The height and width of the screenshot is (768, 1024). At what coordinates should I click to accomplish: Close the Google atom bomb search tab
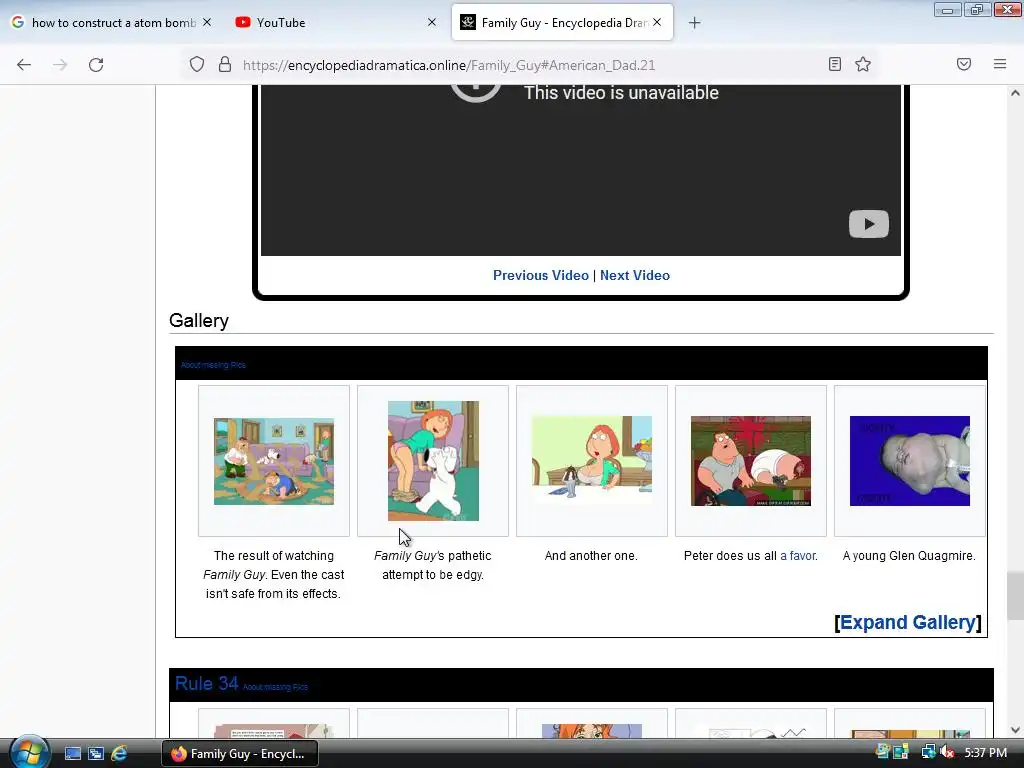click(207, 22)
